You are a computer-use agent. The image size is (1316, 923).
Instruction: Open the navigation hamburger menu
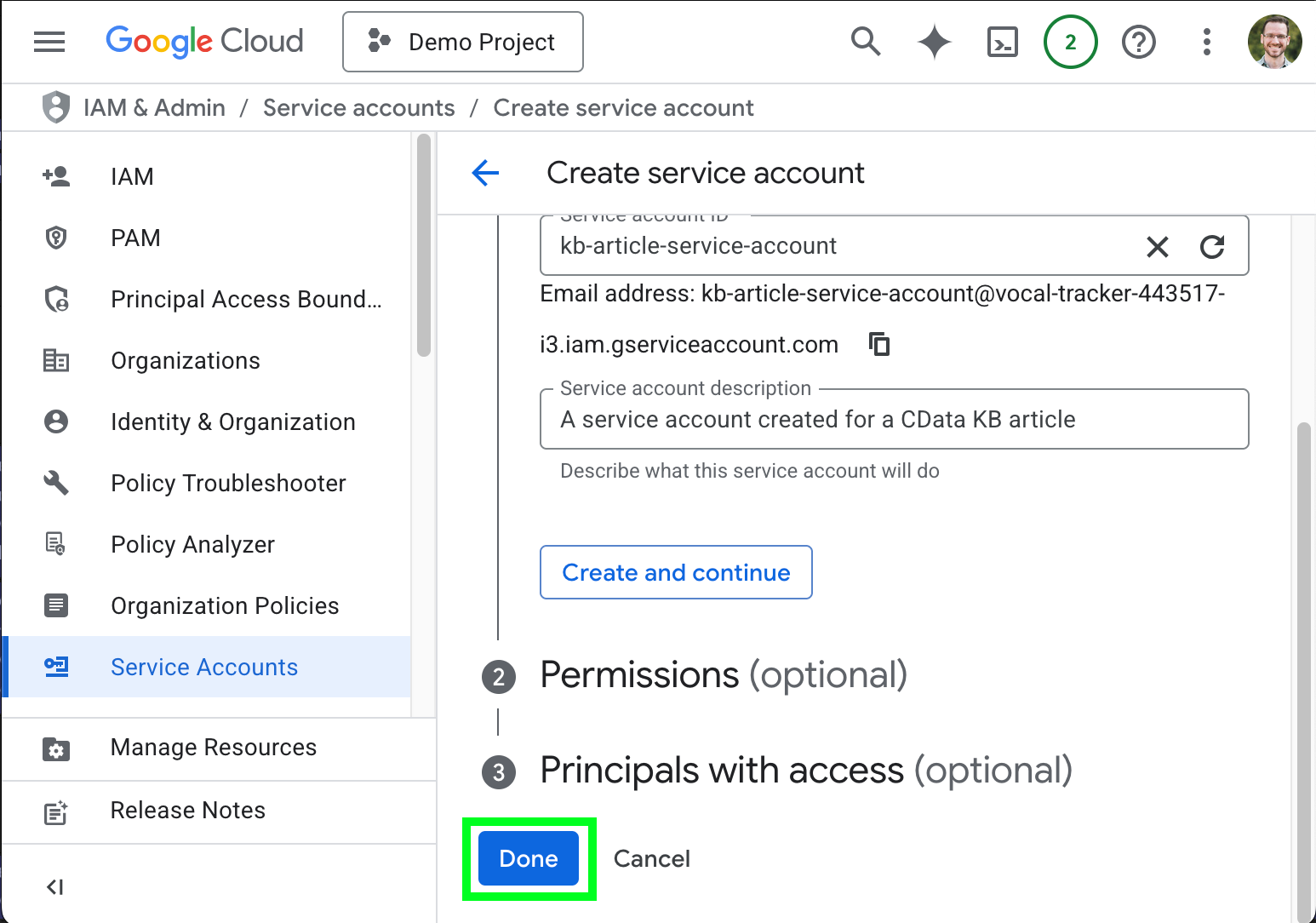tap(49, 41)
